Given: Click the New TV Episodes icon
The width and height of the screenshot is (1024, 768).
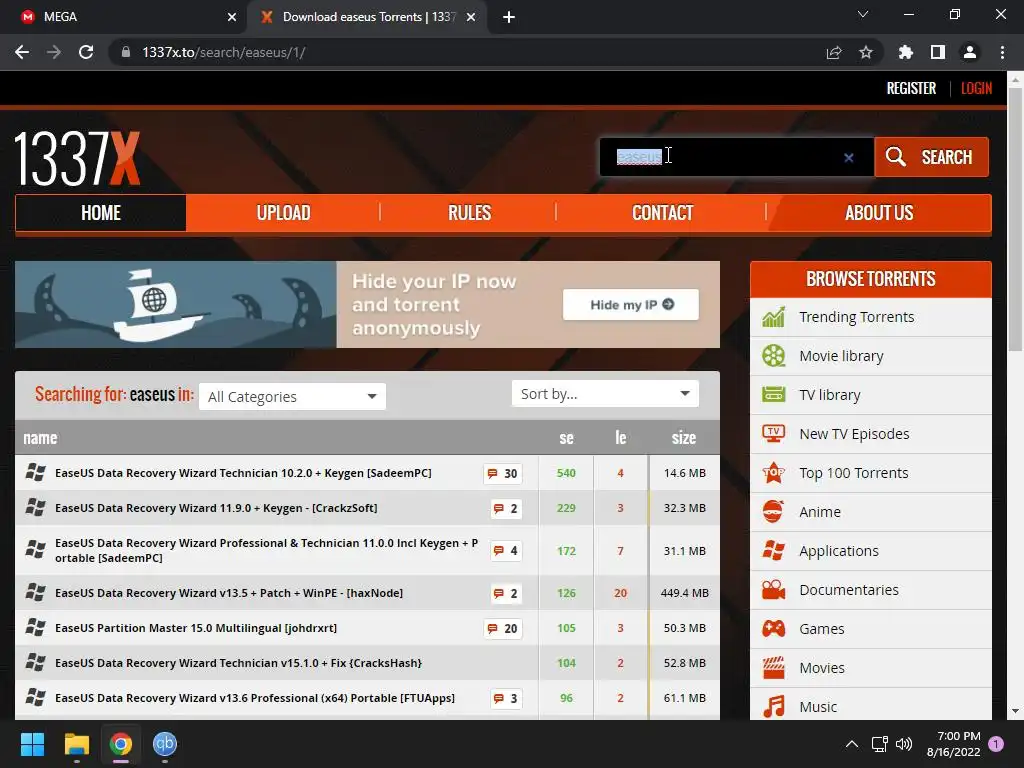Looking at the screenshot, I should (773, 434).
